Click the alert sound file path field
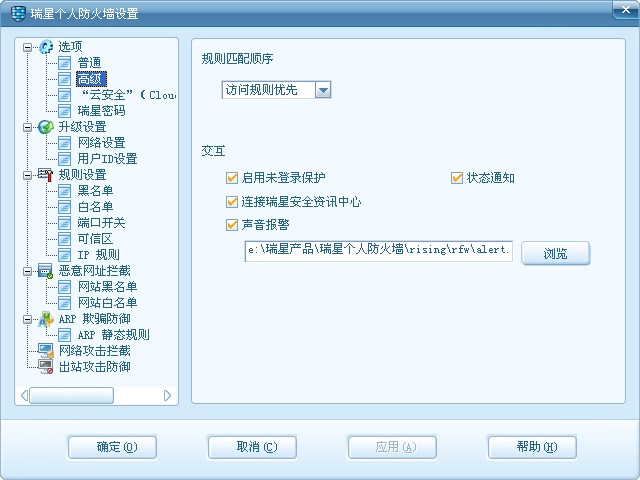Viewport: 640px width, 480px height. click(378, 251)
